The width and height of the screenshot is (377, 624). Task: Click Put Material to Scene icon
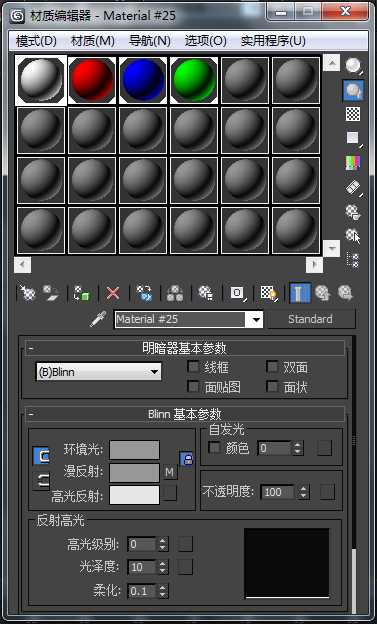pyautogui.click(x=51, y=293)
